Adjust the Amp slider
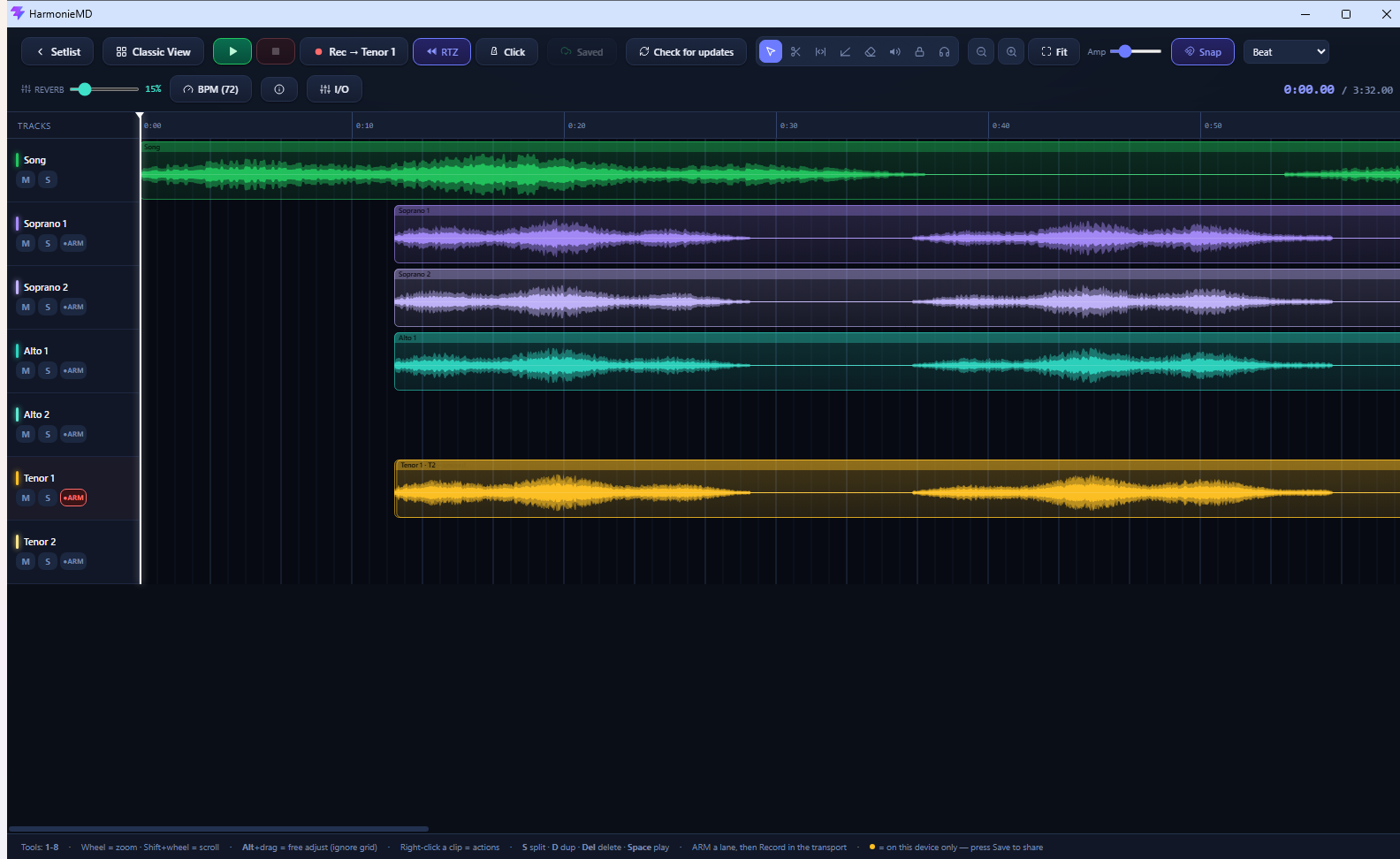 1137,51
